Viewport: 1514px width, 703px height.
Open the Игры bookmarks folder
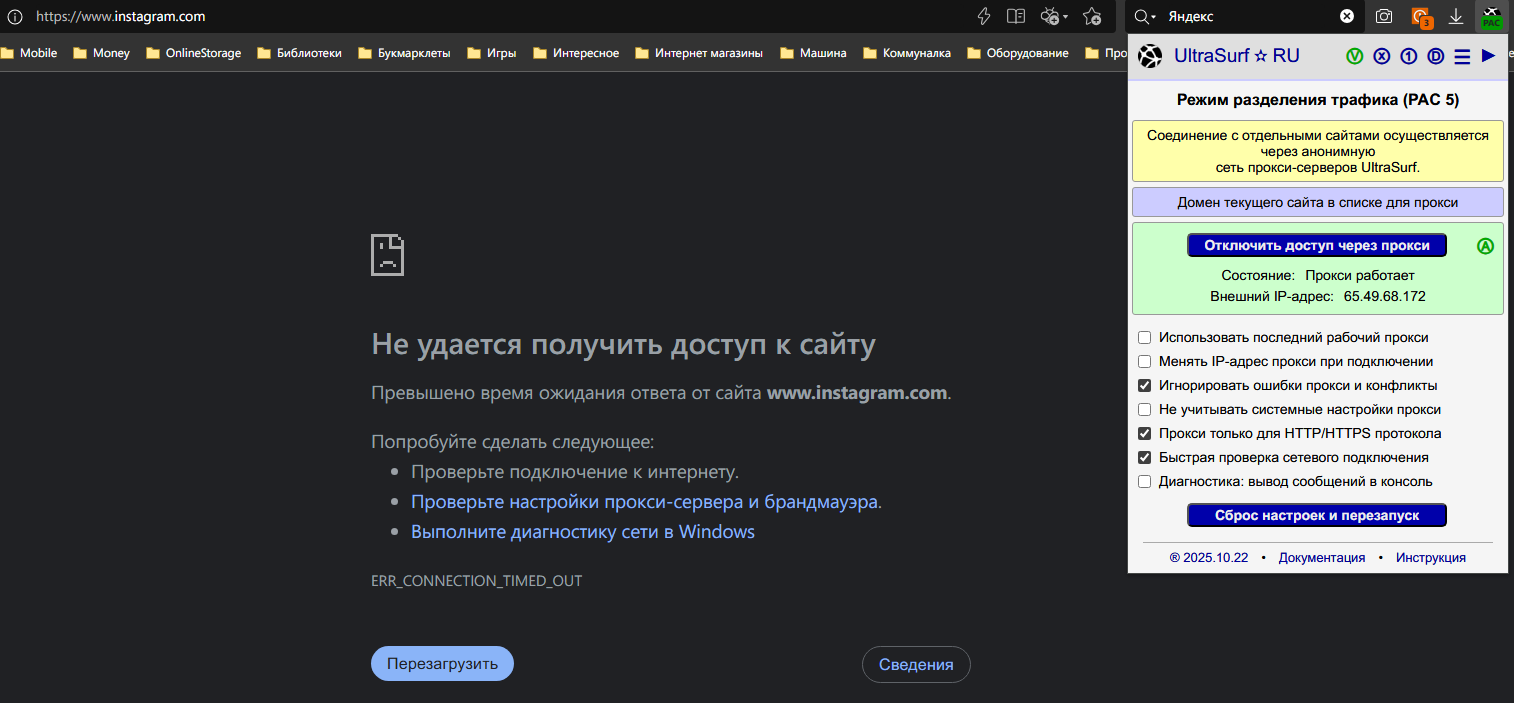[x=491, y=53]
